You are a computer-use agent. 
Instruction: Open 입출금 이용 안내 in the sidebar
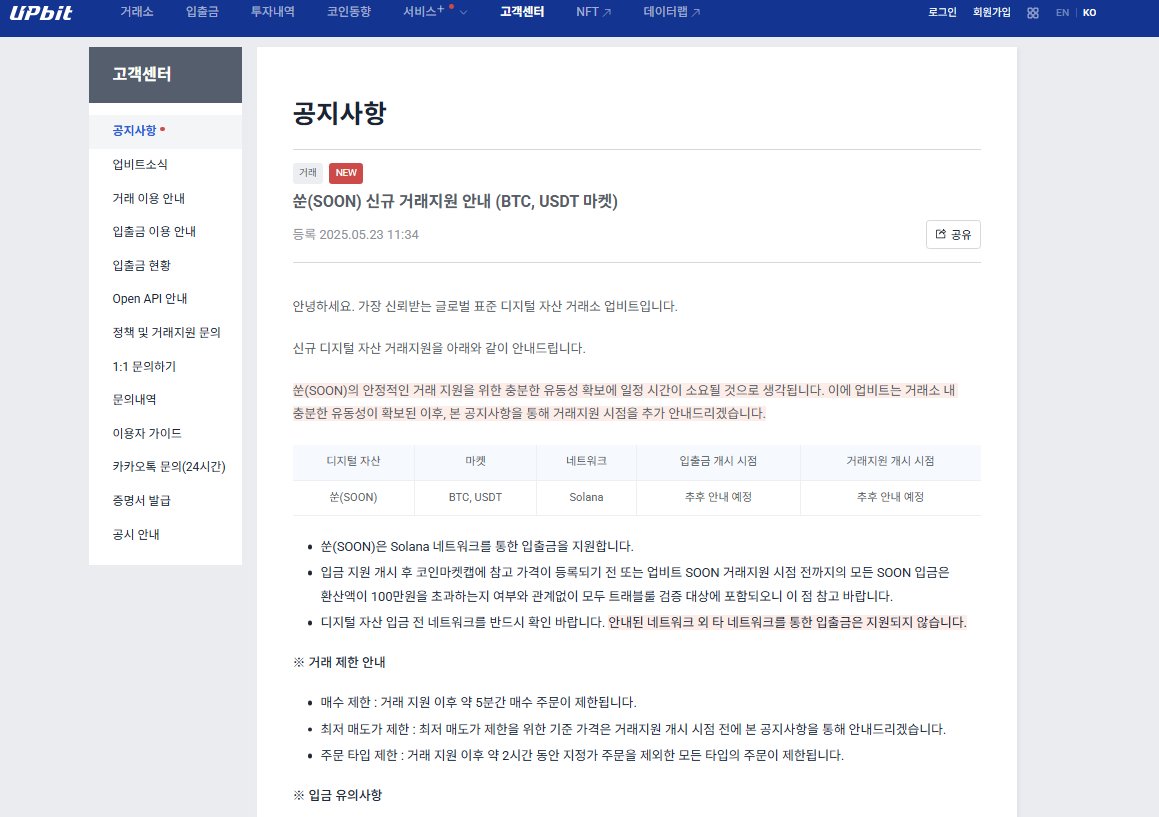pyautogui.click(x=165, y=231)
